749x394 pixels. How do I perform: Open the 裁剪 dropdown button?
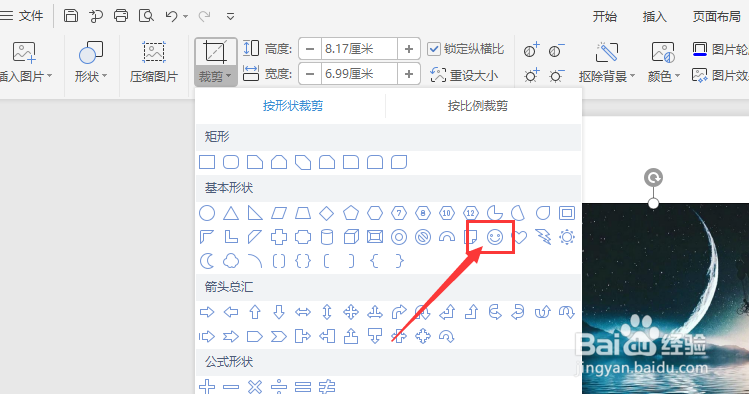(216, 76)
